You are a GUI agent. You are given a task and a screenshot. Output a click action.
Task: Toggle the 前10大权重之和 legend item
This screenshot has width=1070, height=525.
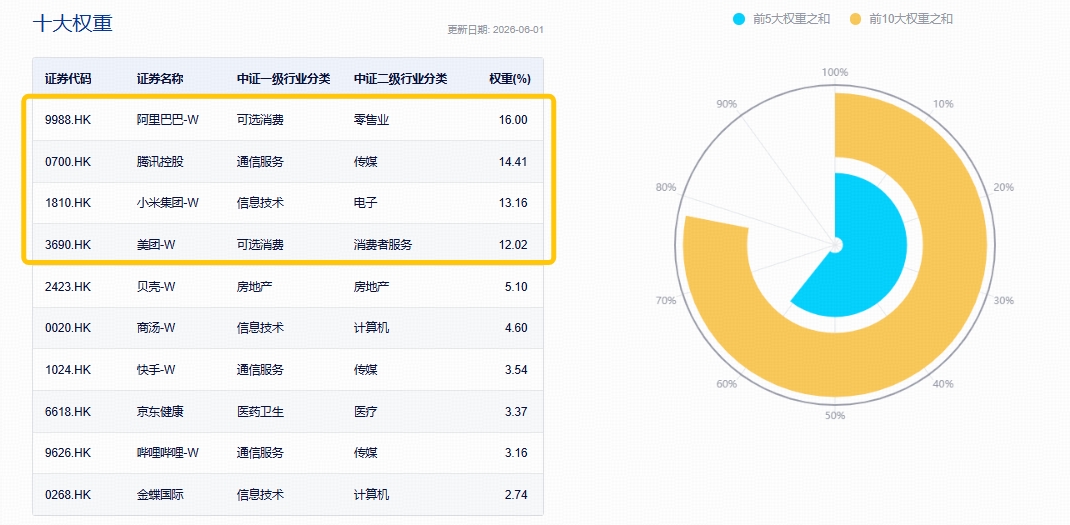pyautogui.click(x=899, y=19)
